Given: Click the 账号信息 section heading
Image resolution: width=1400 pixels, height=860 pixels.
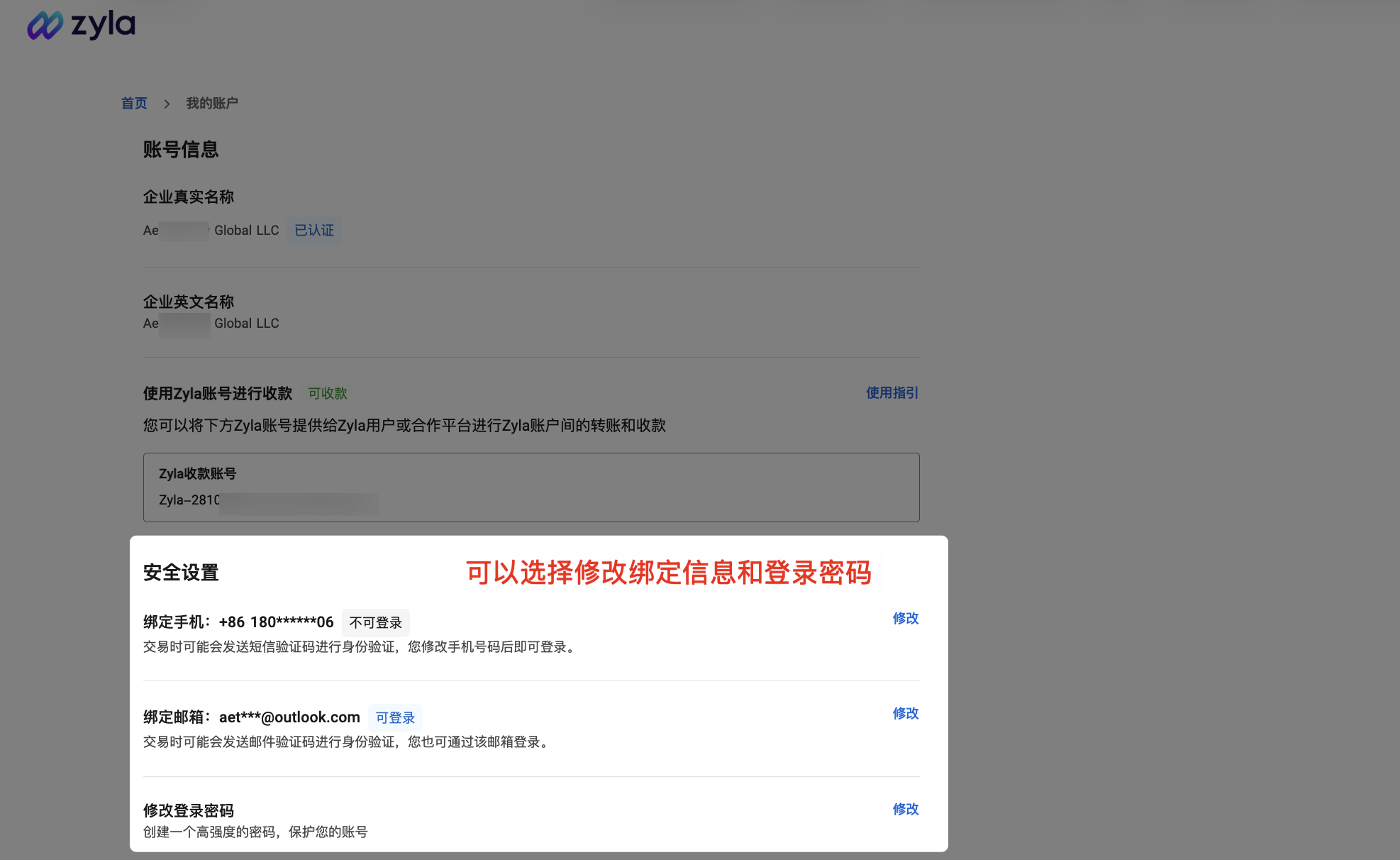Looking at the screenshot, I should (181, 150).
